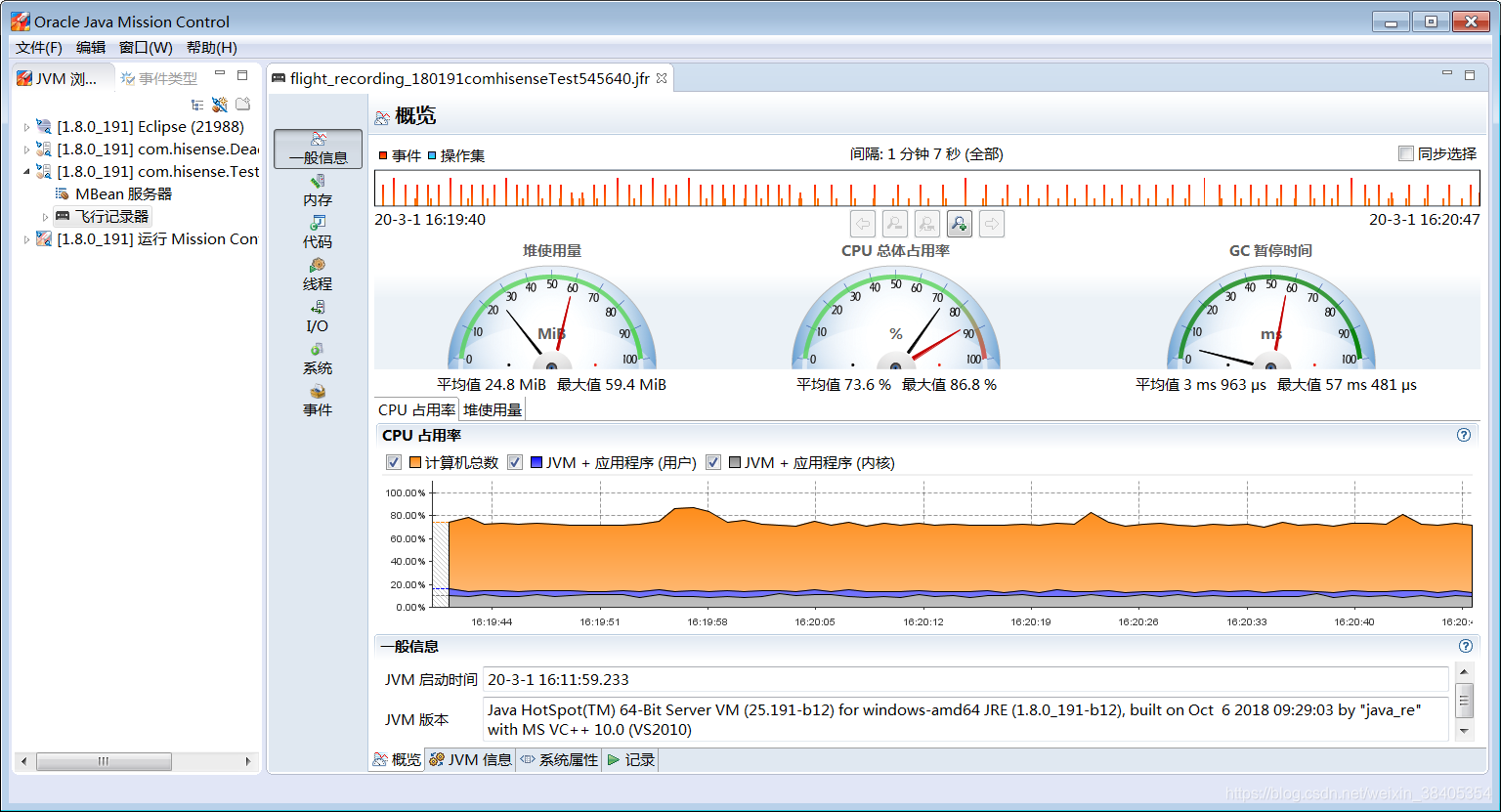Image resolution: width=1501 pixels, height=812 pixels.
Task: Toggle tree layout icon in JVM browser toolbar
Action: [x=197, y=105]
